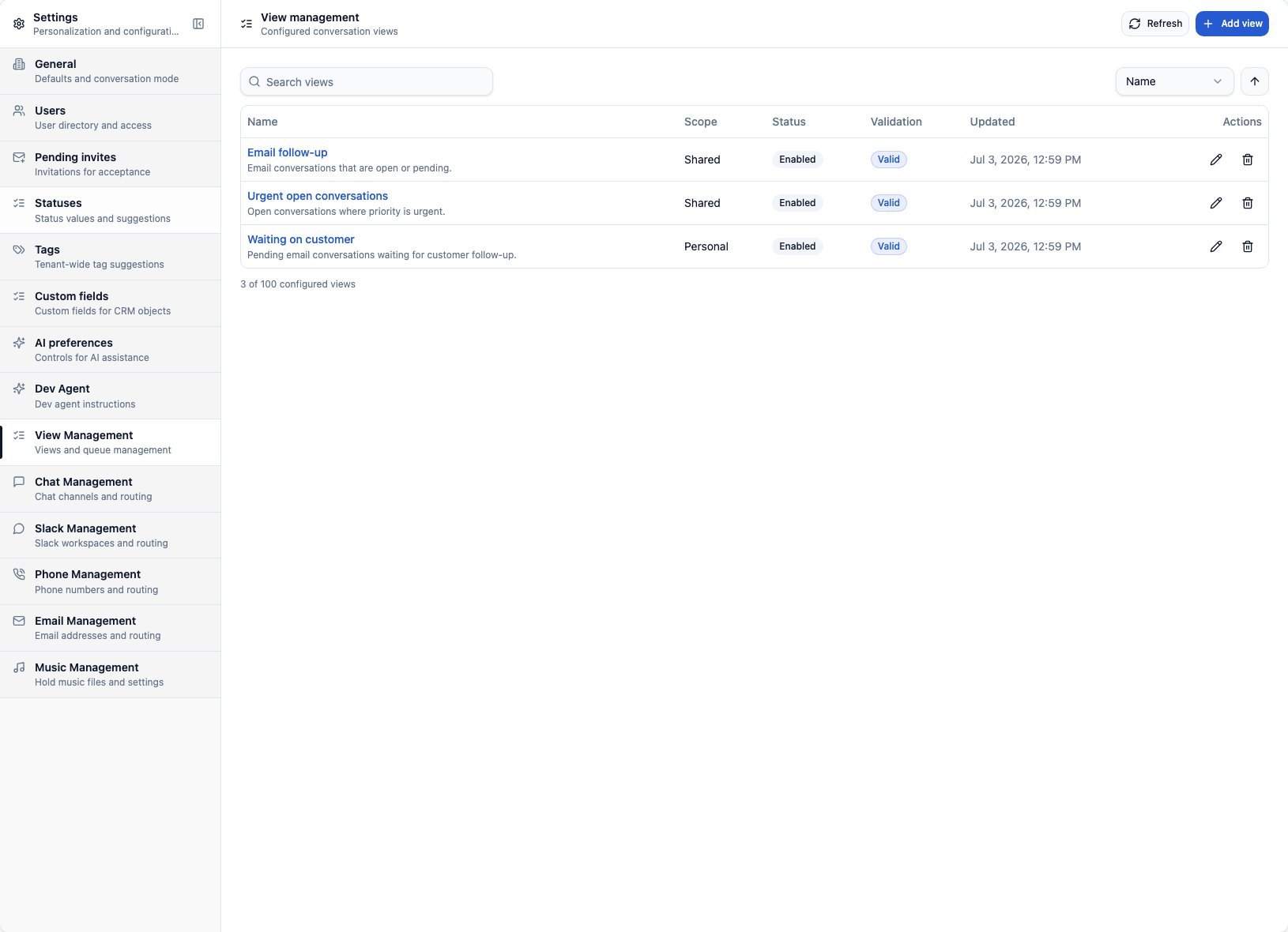Open Pending invites section
Viewport: 1288px width, 932px height.
tap(111, 164)
